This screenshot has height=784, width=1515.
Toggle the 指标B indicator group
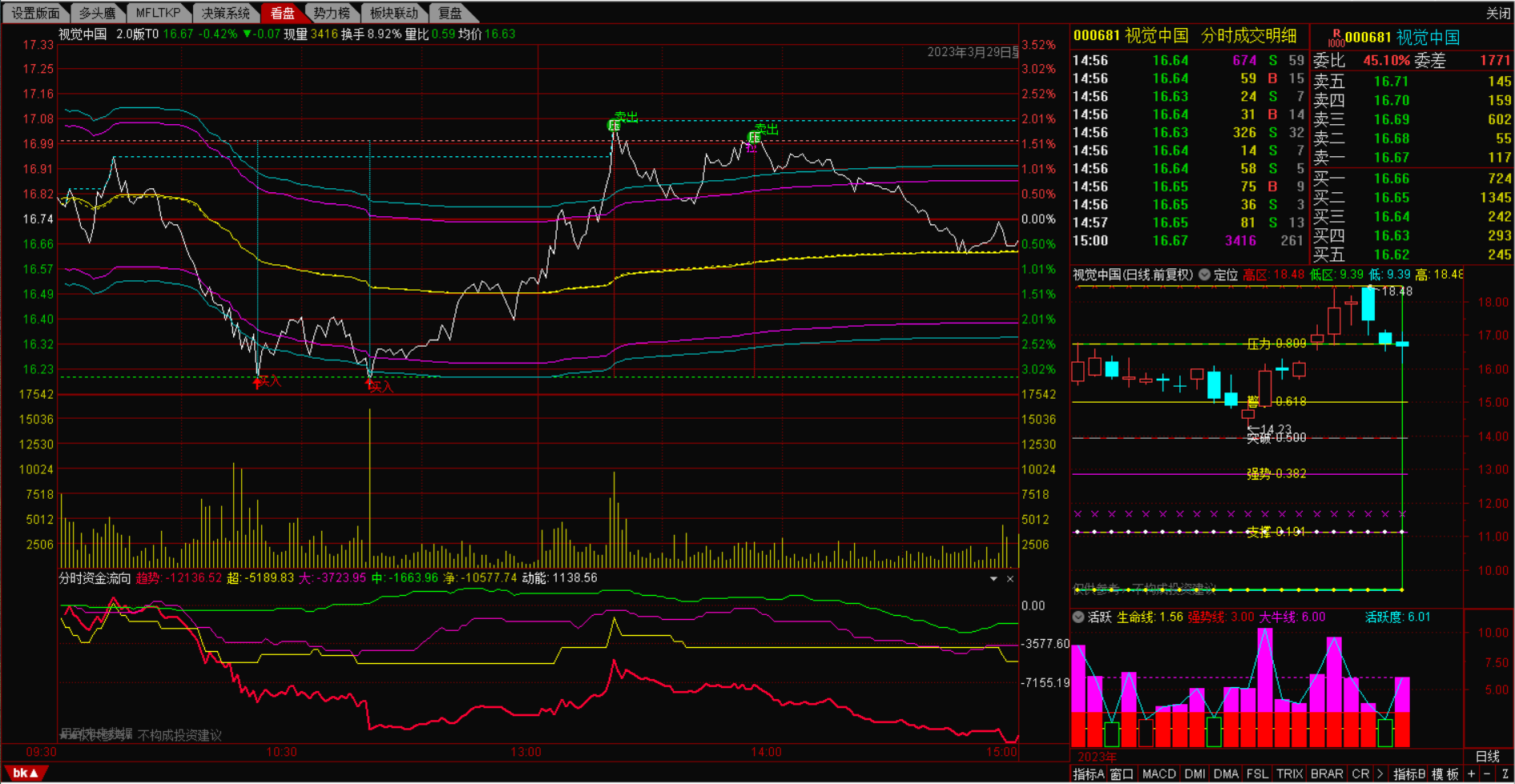(1410, 774)
